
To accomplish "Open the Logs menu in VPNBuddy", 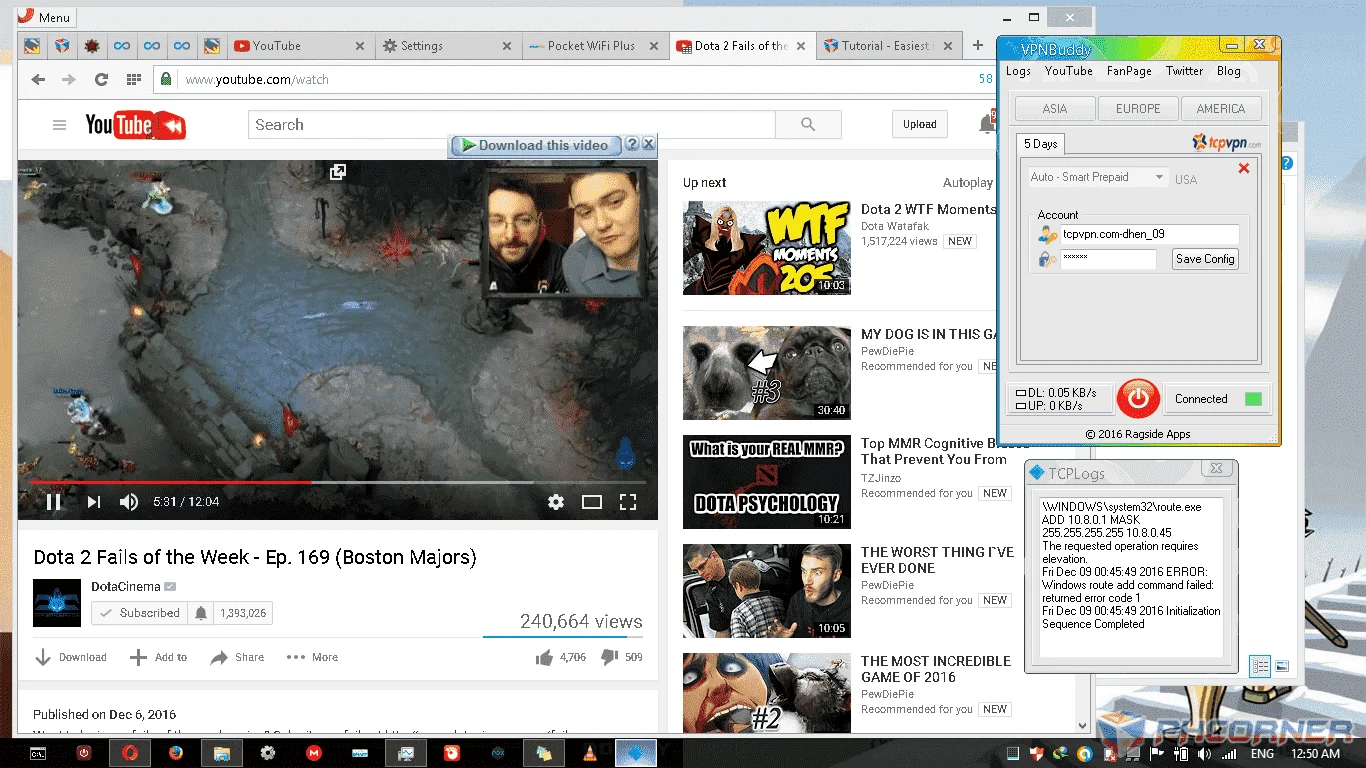I will [1018, 71].
